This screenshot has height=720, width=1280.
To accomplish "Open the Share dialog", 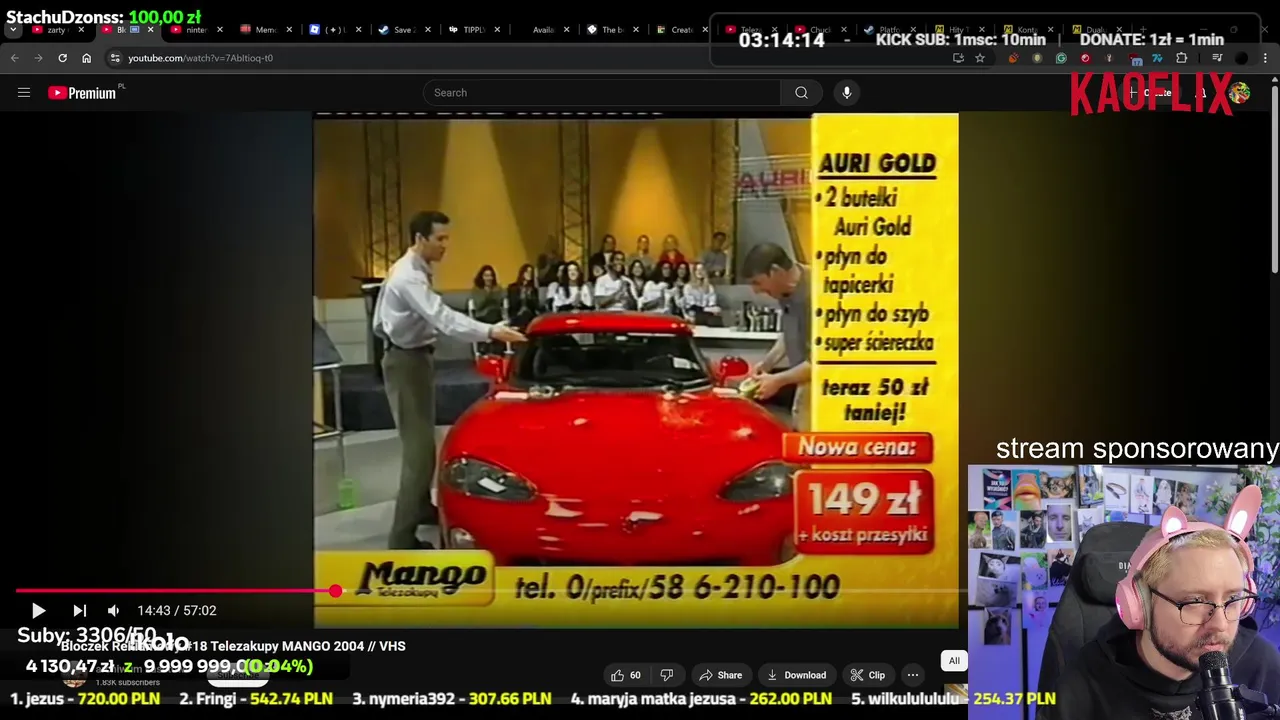I will (721, 675).
